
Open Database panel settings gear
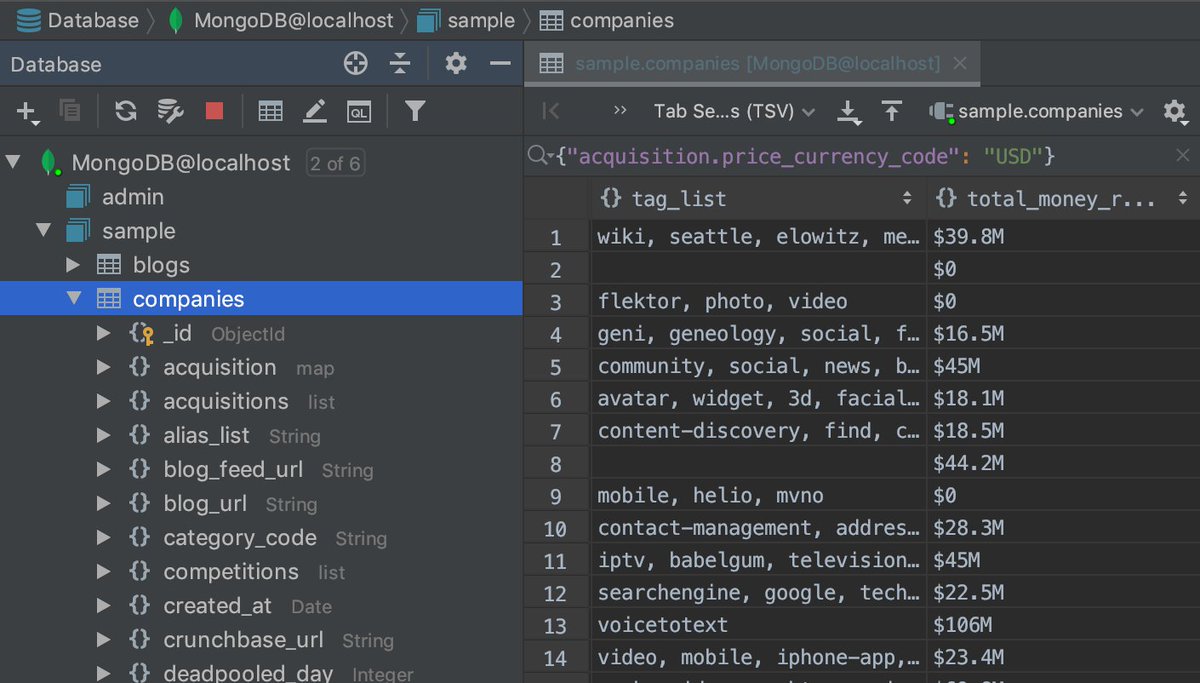coord(456,64)
